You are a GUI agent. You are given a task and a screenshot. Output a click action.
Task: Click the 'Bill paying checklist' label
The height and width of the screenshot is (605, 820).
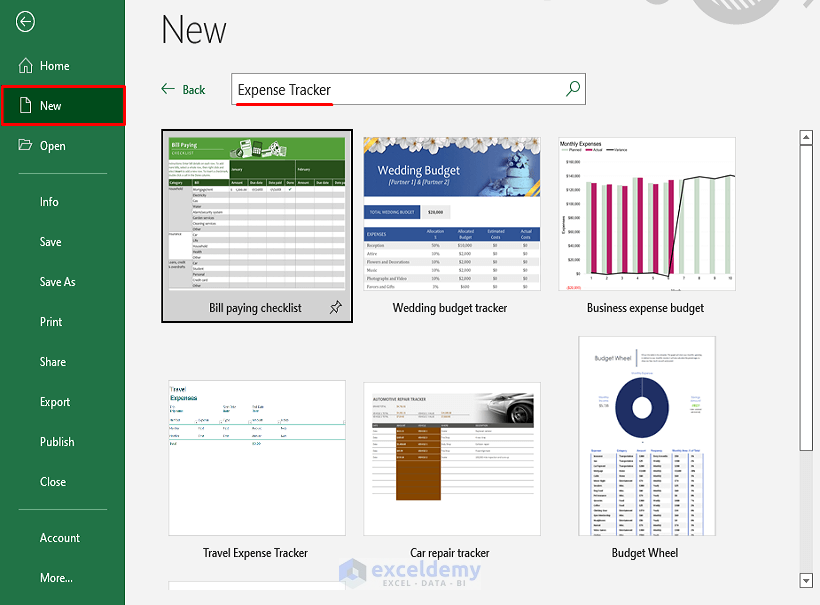coord(255,308)
